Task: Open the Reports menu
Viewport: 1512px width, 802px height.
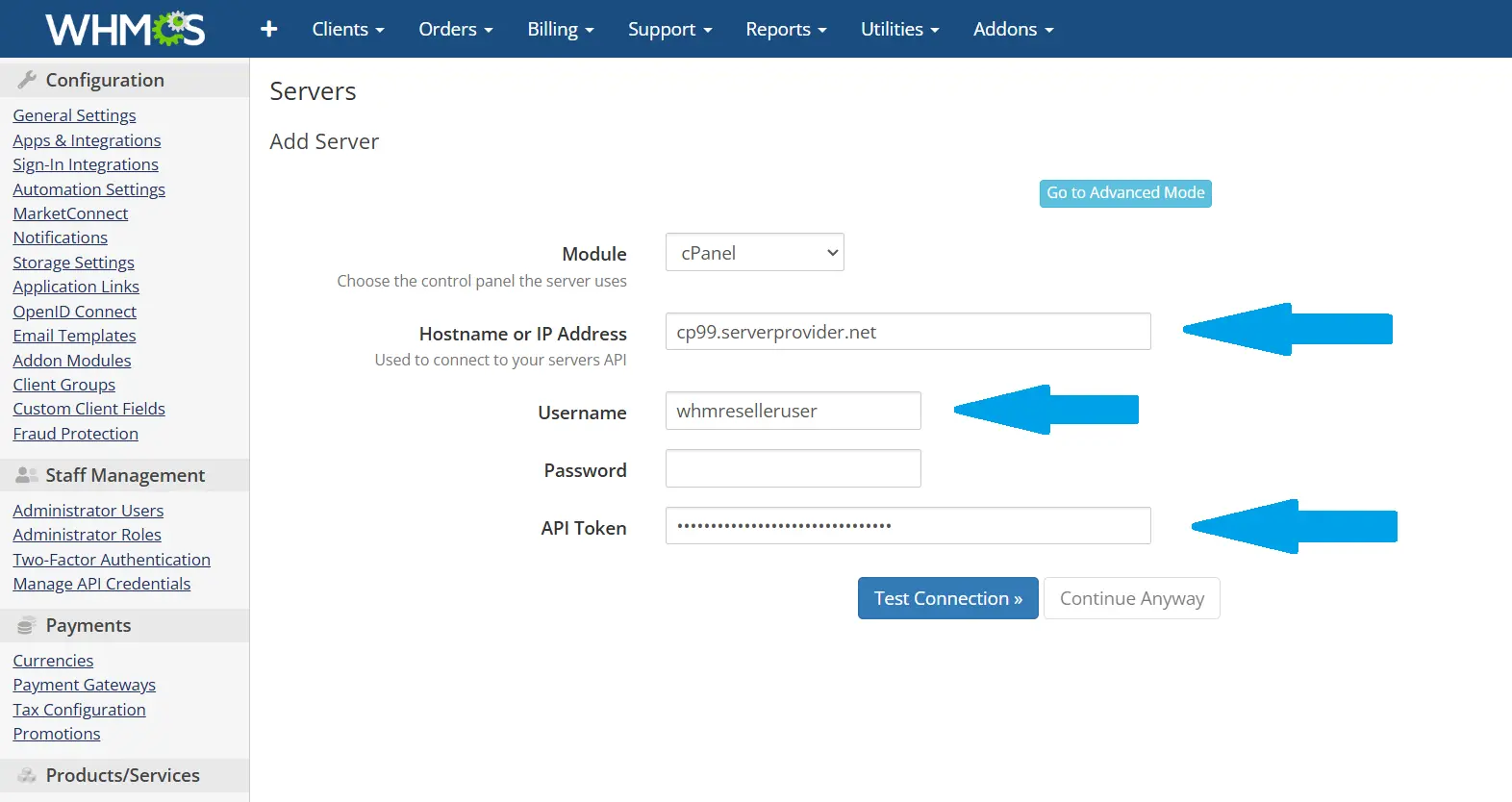Action: pyautogui.click(x=786, y=29)
